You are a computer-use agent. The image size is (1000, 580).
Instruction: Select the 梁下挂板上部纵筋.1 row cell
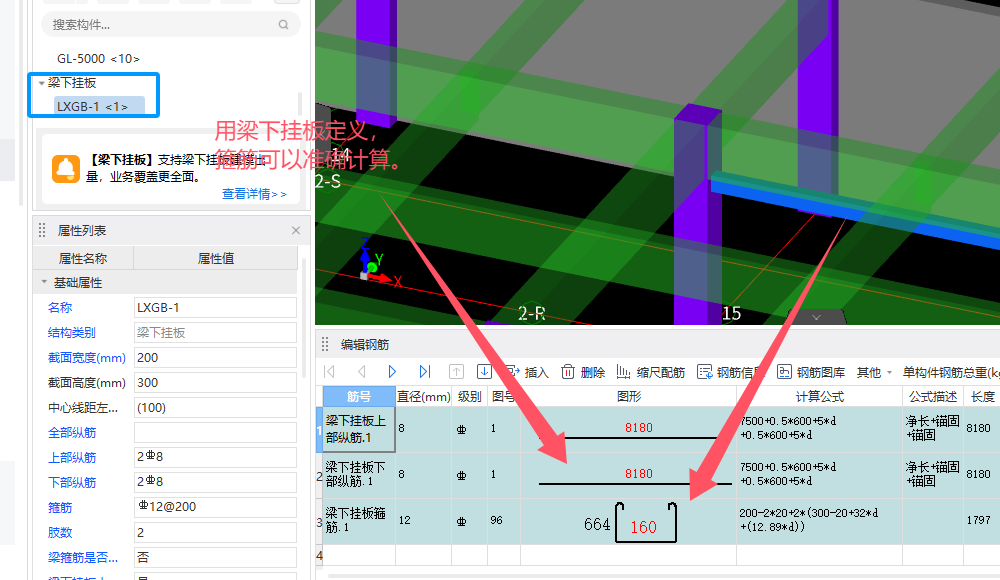(x=358, y=429)
